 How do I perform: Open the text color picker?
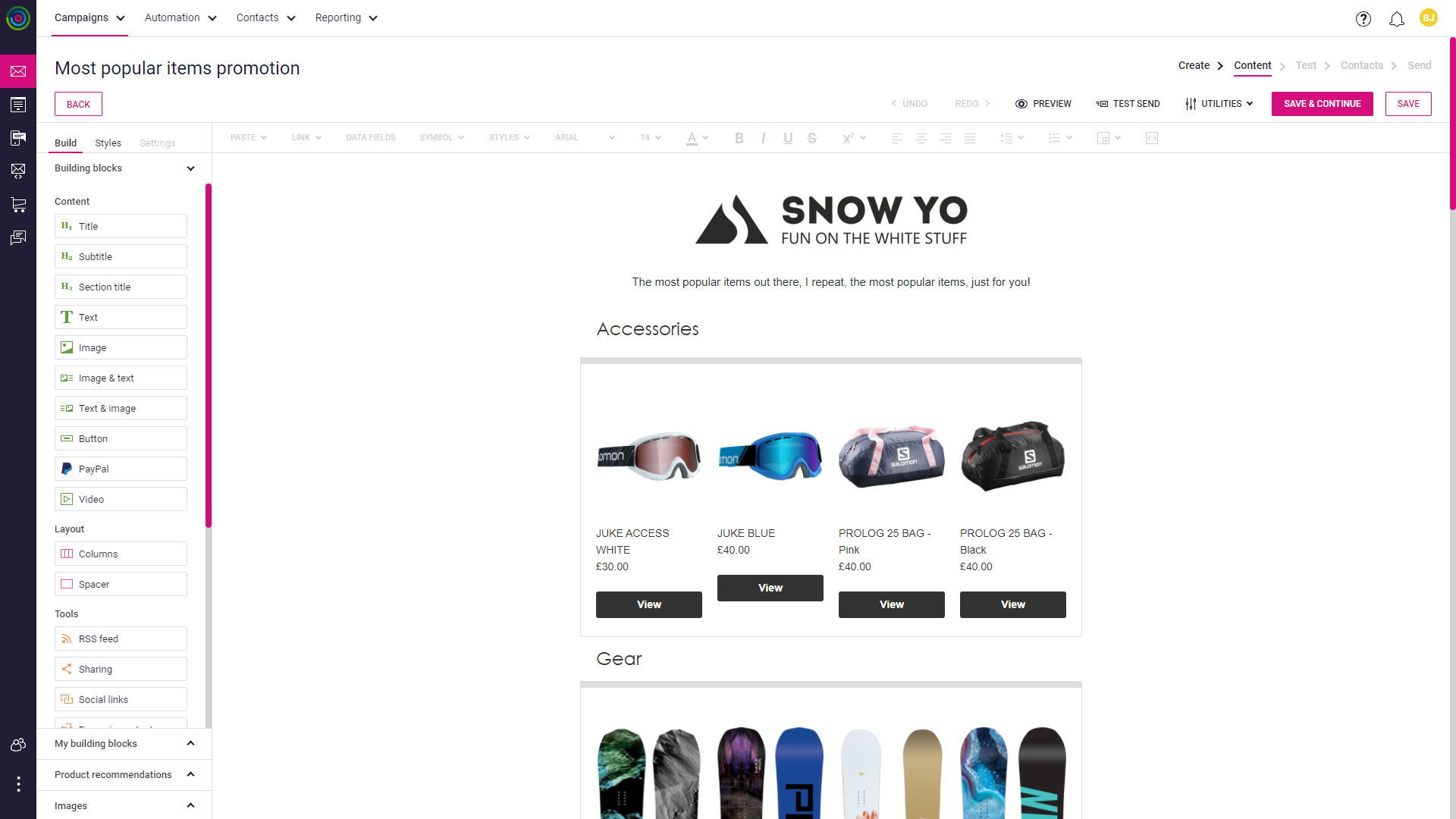pyautogui.click(x=697, y=138)
